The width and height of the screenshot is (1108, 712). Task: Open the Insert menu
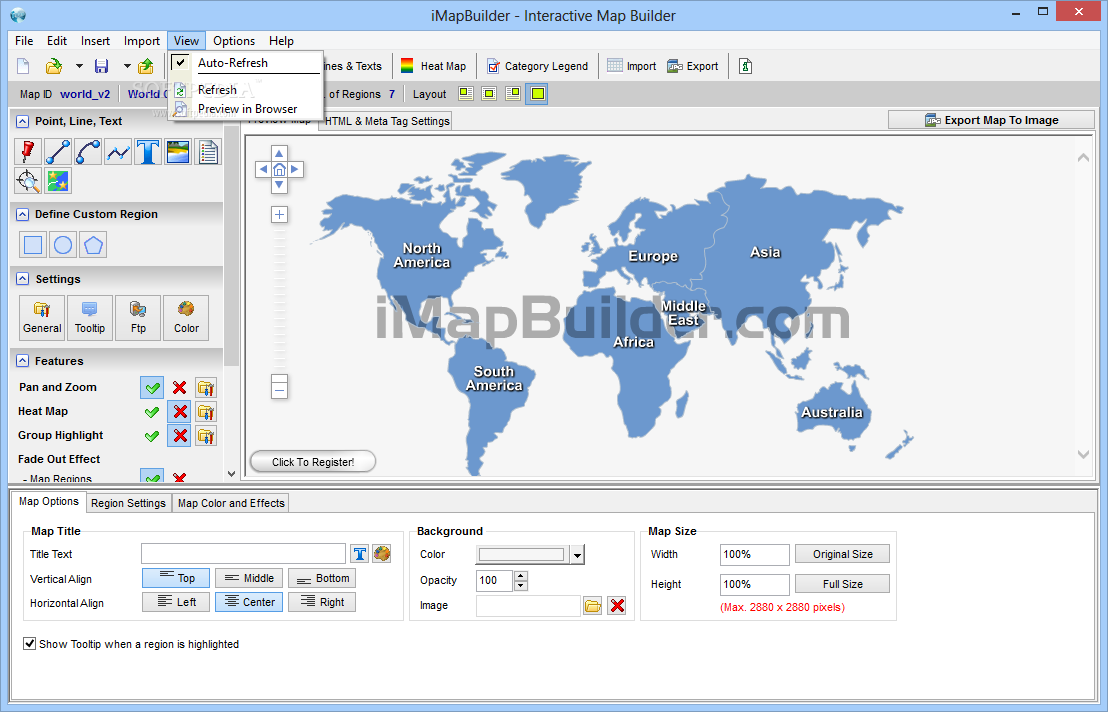tap(95, 41)
